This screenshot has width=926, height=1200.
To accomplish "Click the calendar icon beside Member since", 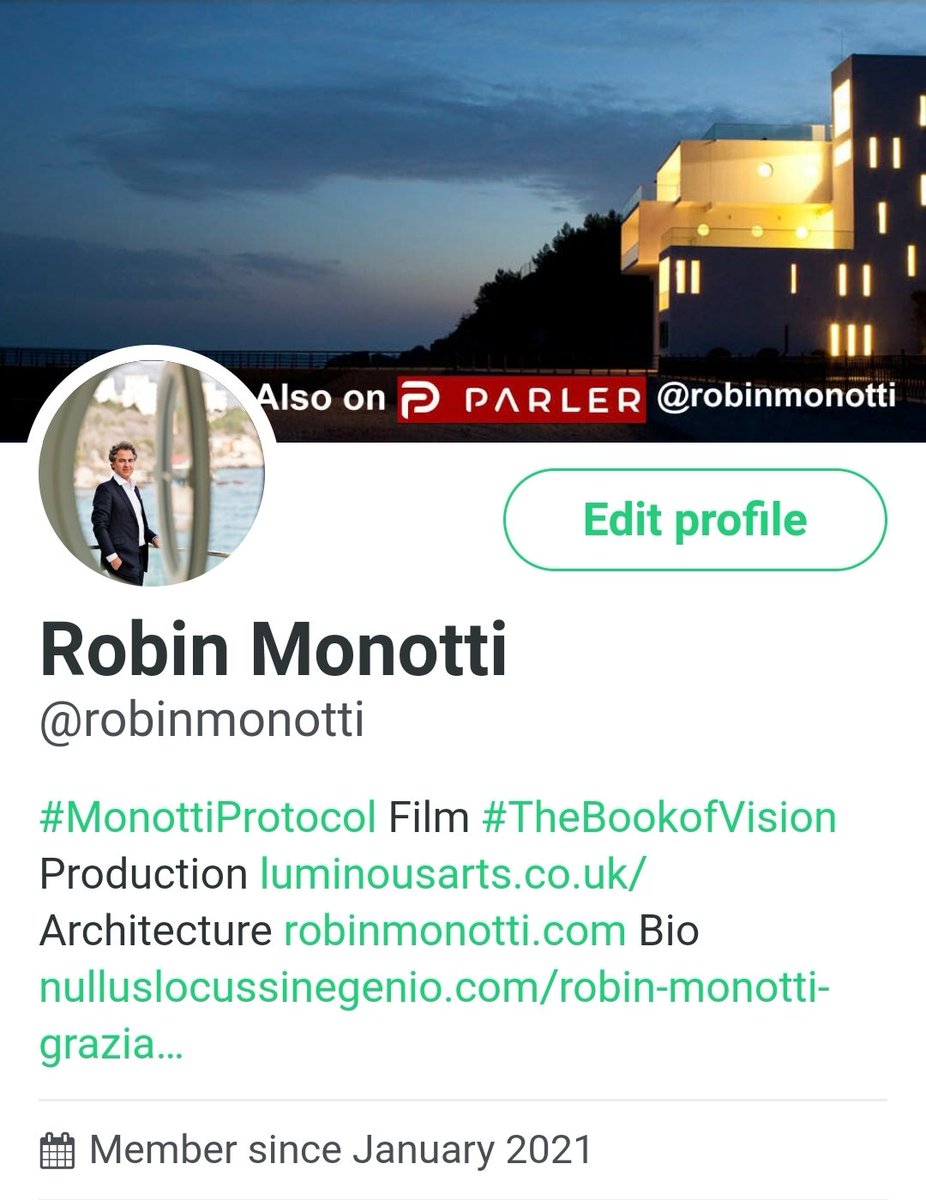I will tap(57, 1150).
